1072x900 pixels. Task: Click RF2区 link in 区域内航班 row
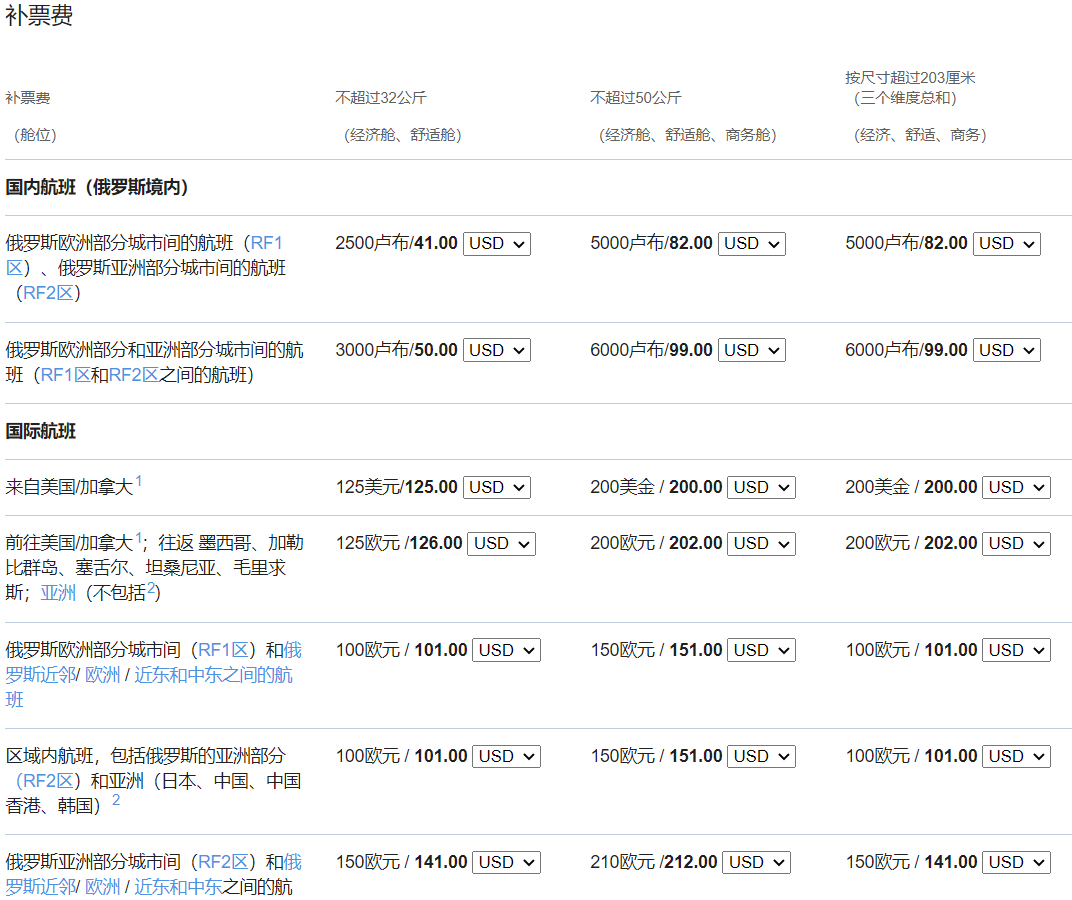point(49,781)
